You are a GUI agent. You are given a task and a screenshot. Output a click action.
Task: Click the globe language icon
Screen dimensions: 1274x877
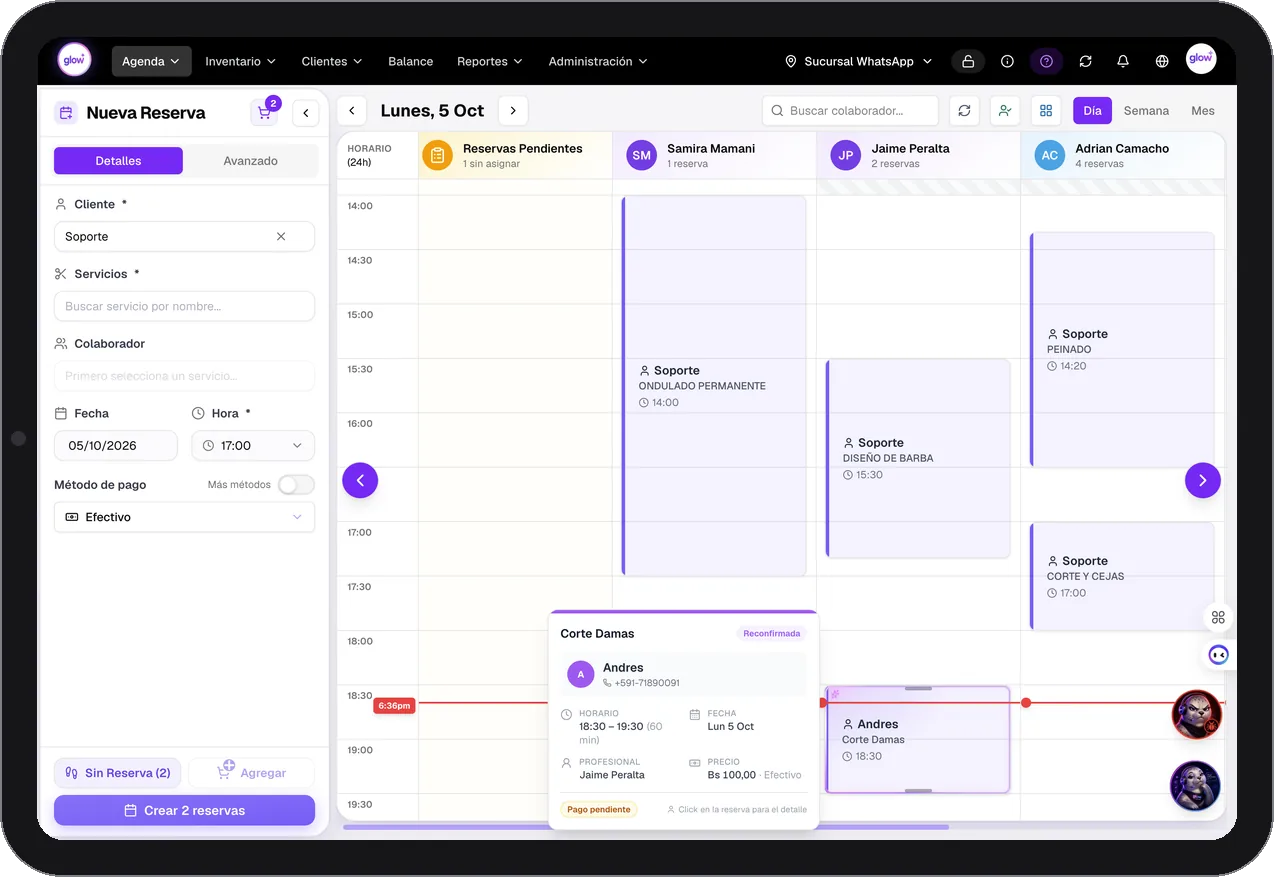[x=1162, y=61]
